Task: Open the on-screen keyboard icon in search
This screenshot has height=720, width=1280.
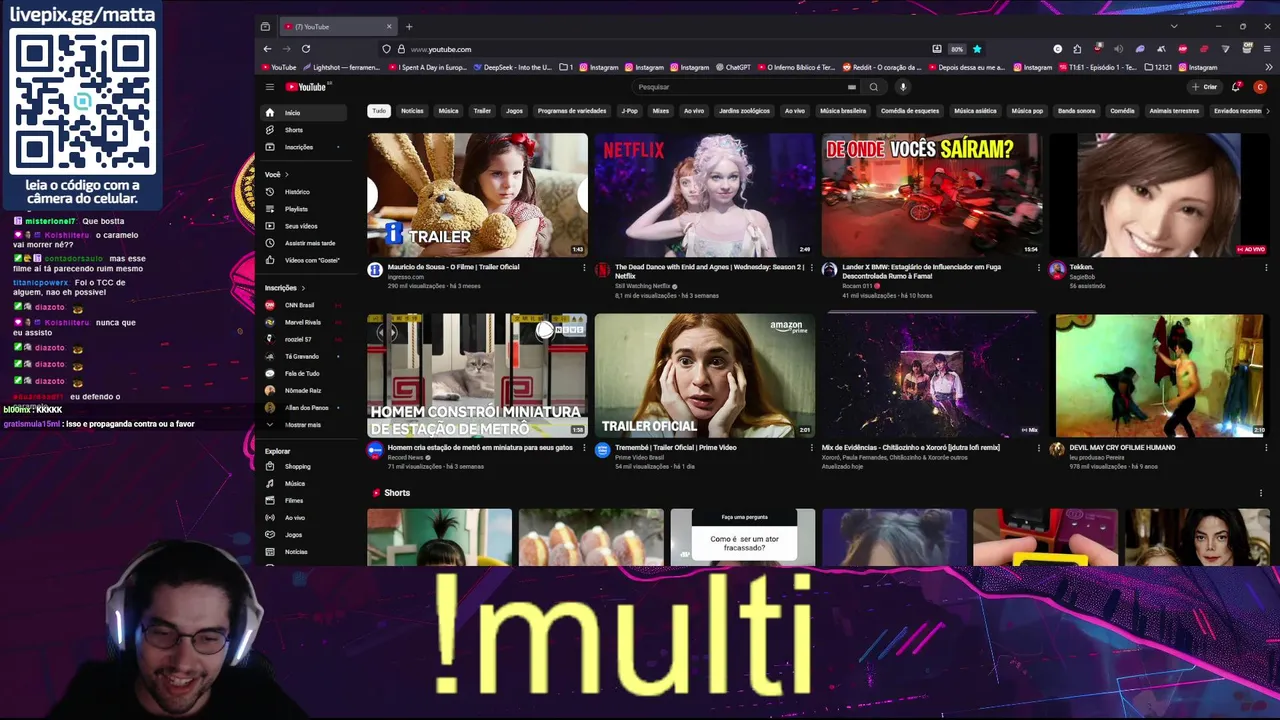Action: tap(852, 87)
